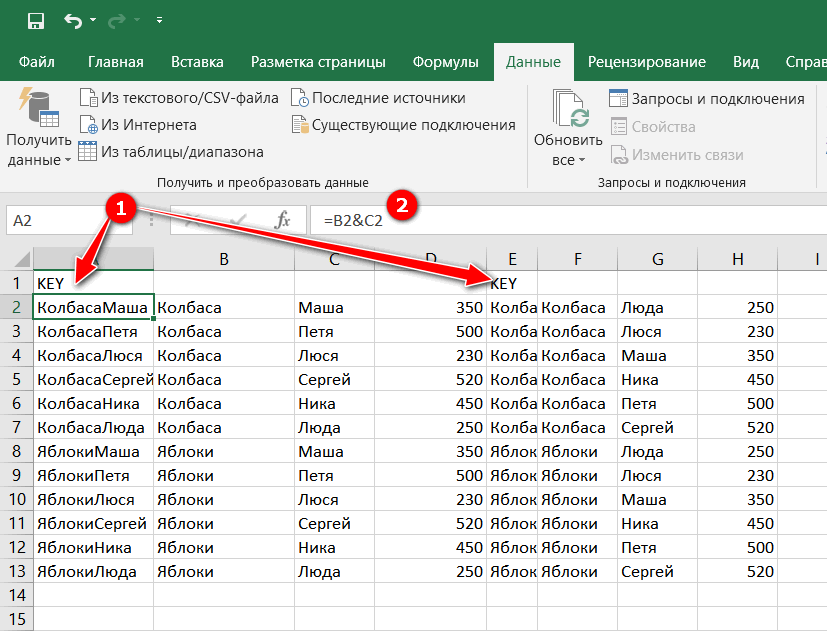Click the formula bar with =B2&C2
Image resolution: width=827 pixels, height=631 pixels.
coord(569,220)
